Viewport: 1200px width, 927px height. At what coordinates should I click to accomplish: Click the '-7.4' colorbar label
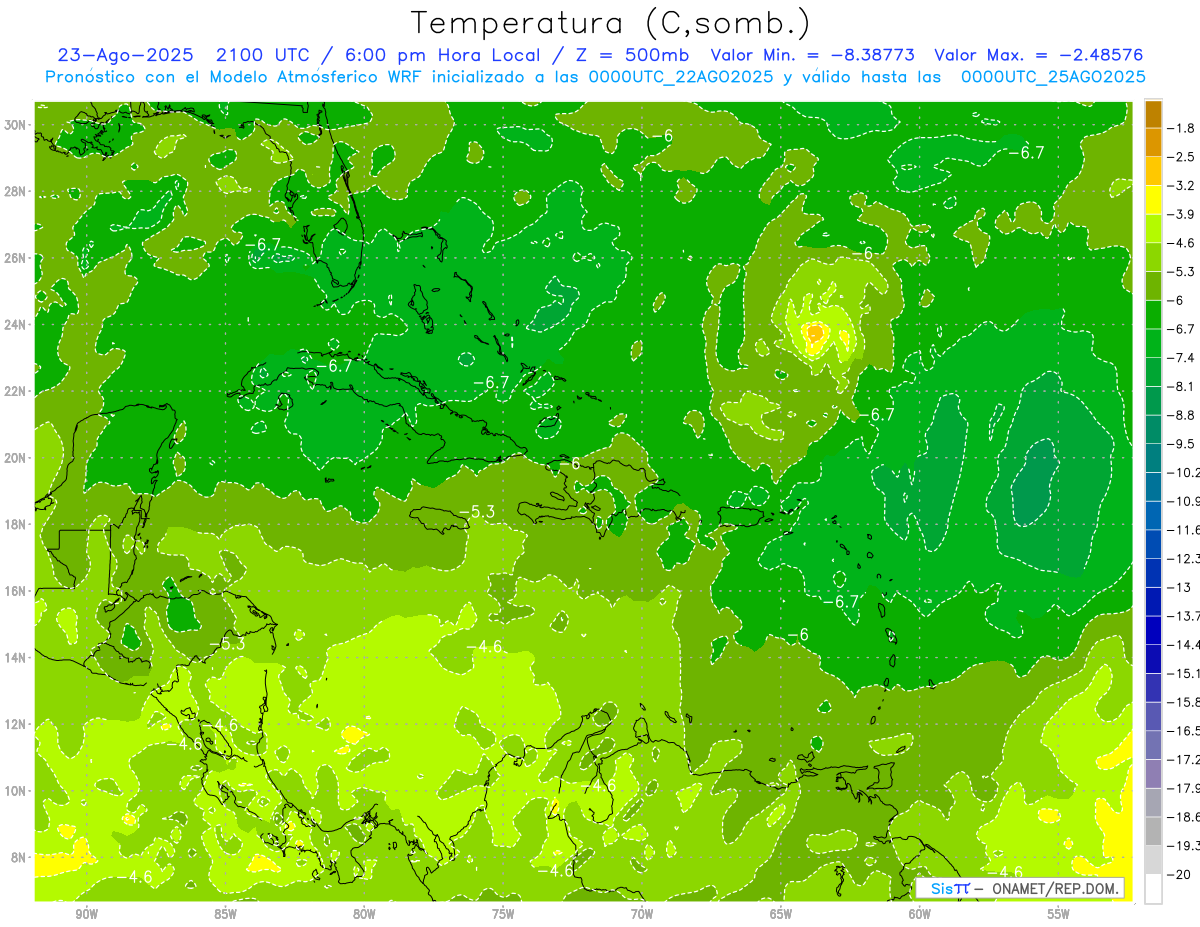tap(1181, 357)
